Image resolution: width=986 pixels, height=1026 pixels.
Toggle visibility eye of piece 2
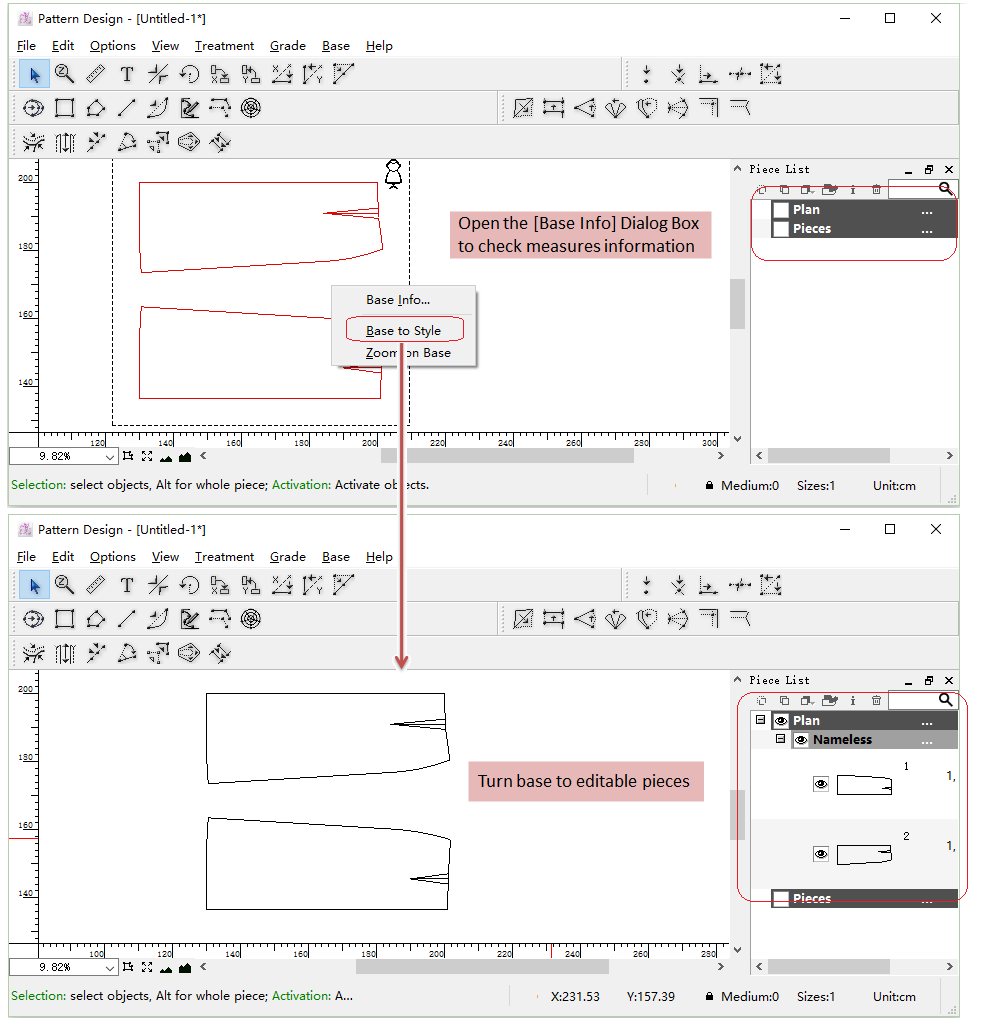(821, 854)
